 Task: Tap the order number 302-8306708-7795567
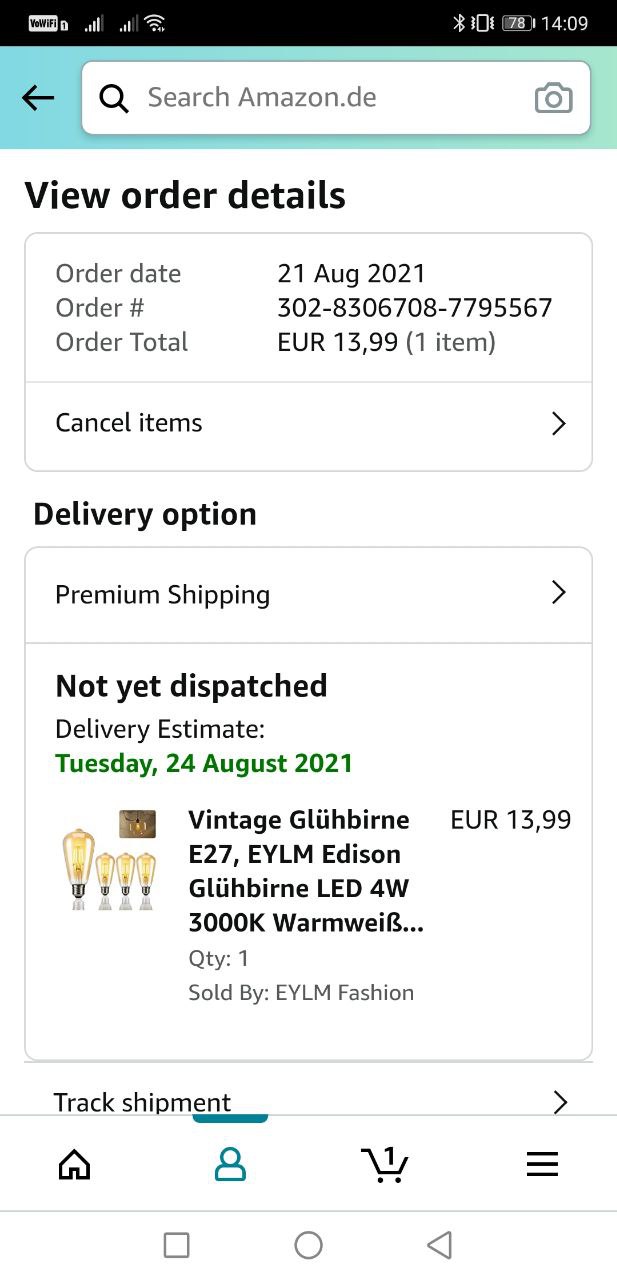click(414, 308)
